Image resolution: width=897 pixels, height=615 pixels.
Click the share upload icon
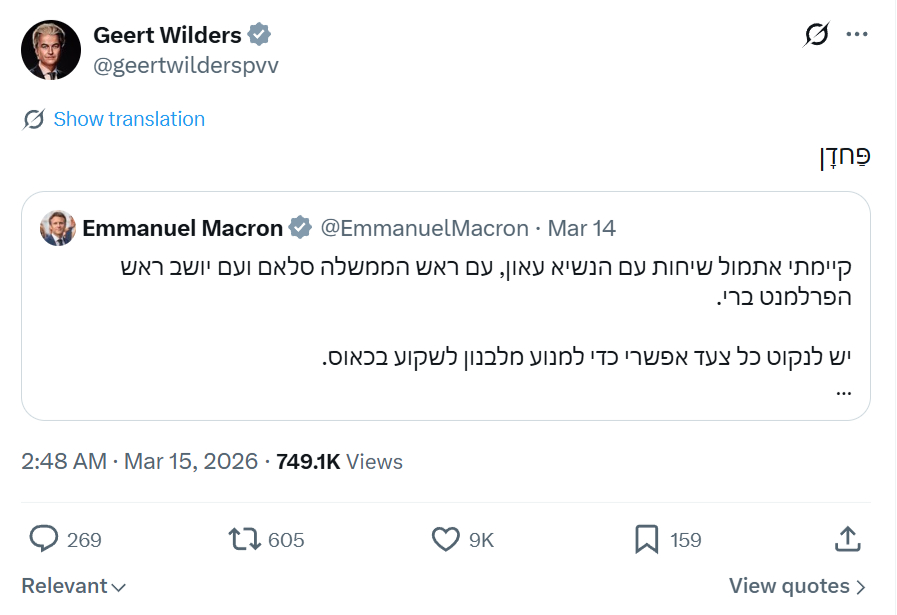coord(847,540)
